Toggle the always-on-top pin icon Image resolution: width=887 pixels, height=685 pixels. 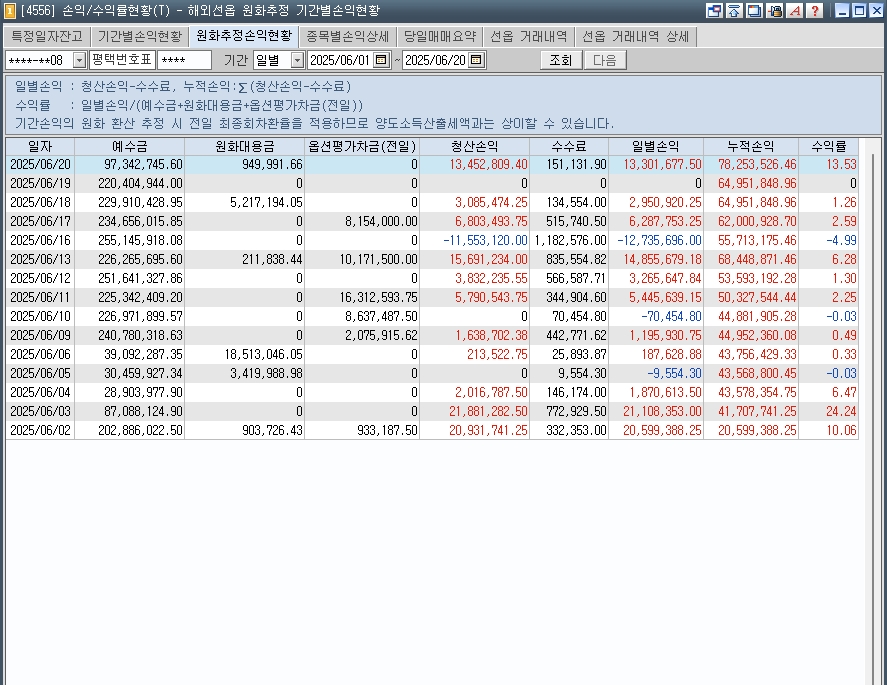[x=734, y=11]
